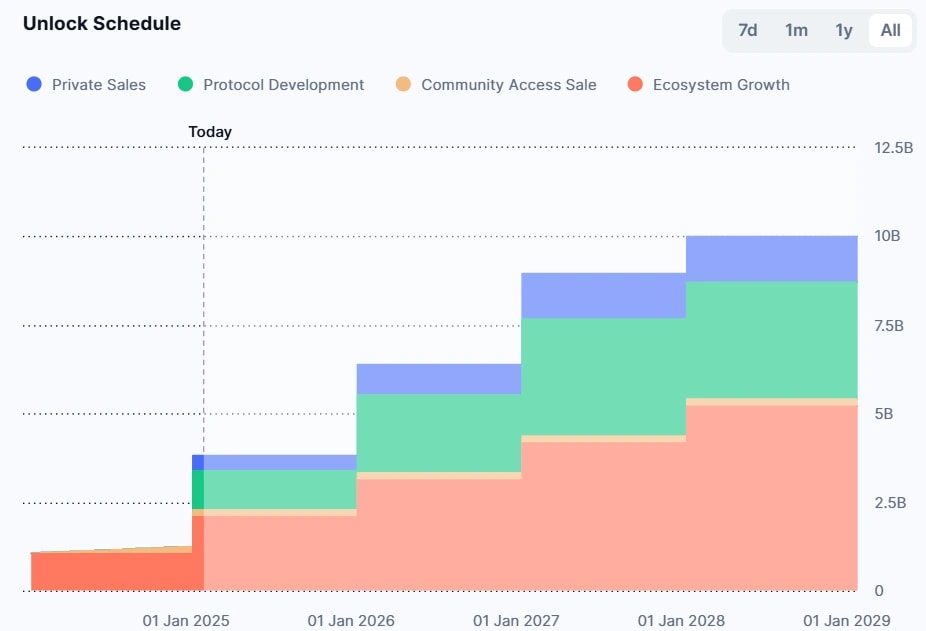Screen dimensions: 926x631
Task: Switch to the 7d time range
Action: coord(746,30)
